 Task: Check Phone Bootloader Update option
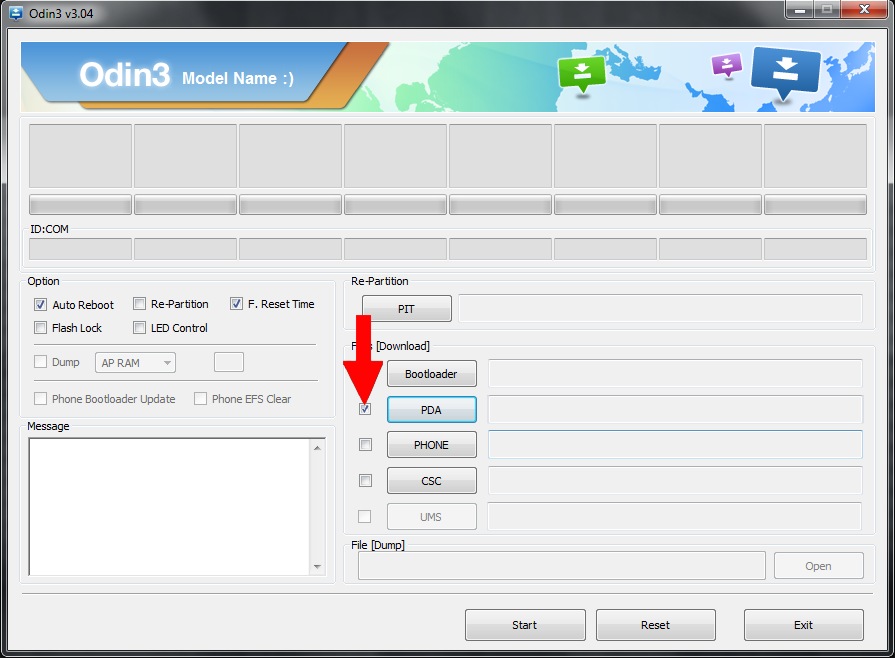click(x=40, y=398)
